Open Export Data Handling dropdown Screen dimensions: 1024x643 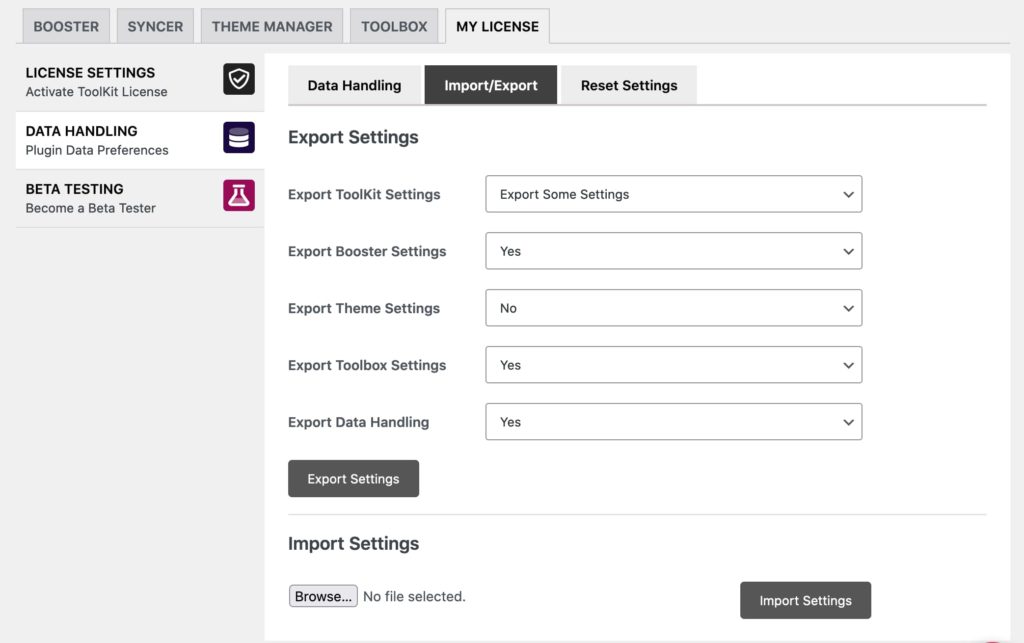pos(673,422)
